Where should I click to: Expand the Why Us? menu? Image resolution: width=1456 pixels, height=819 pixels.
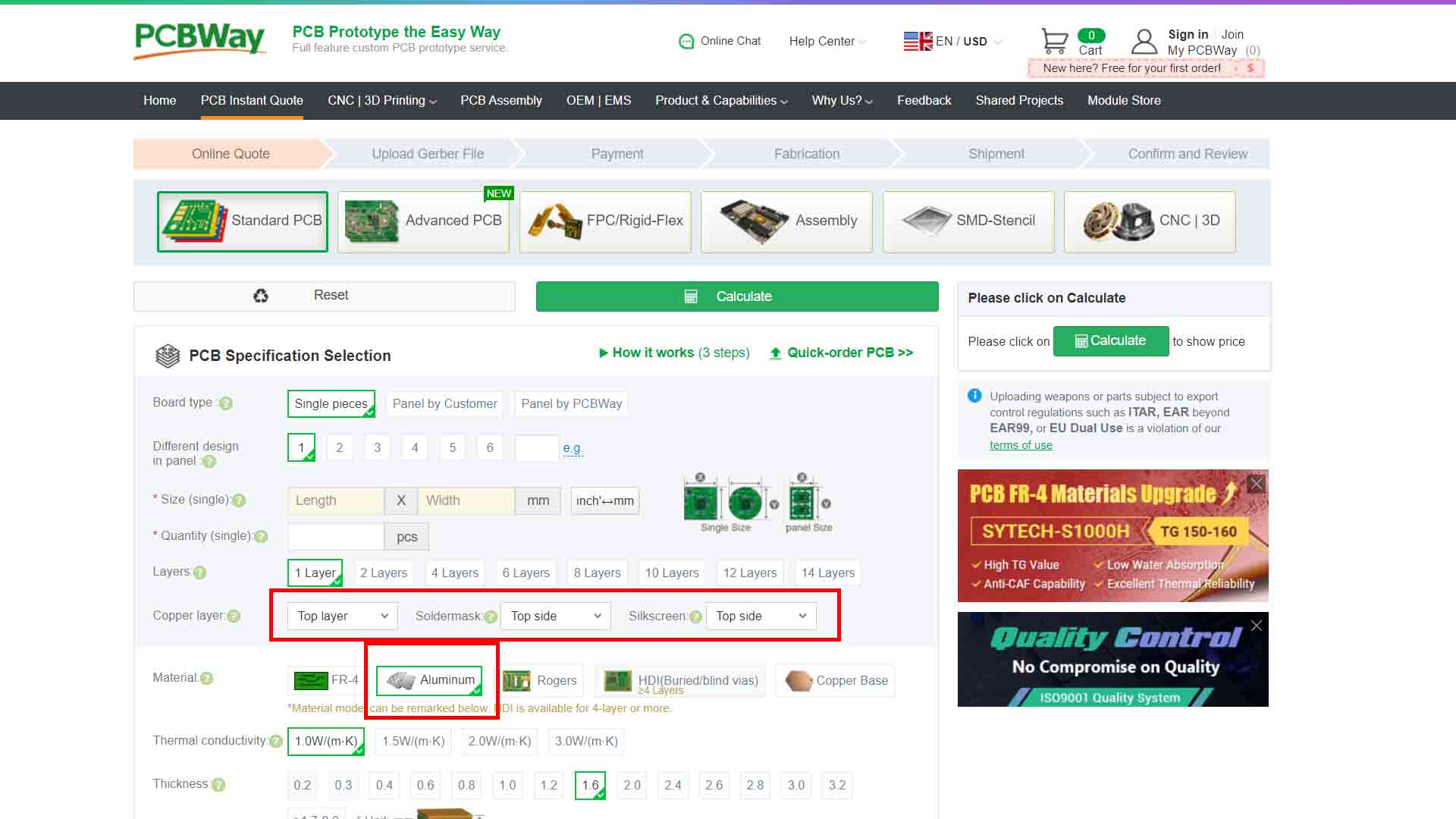[x=843, y=101]
